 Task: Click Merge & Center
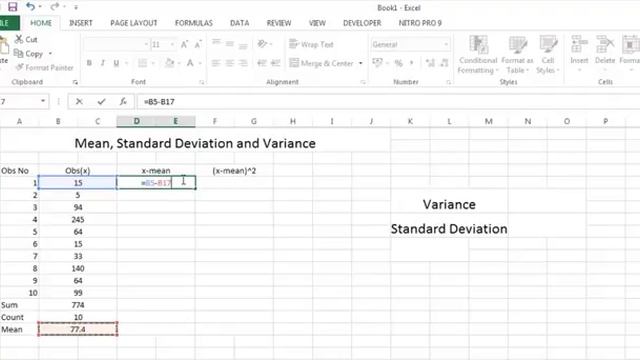(321, 63)
